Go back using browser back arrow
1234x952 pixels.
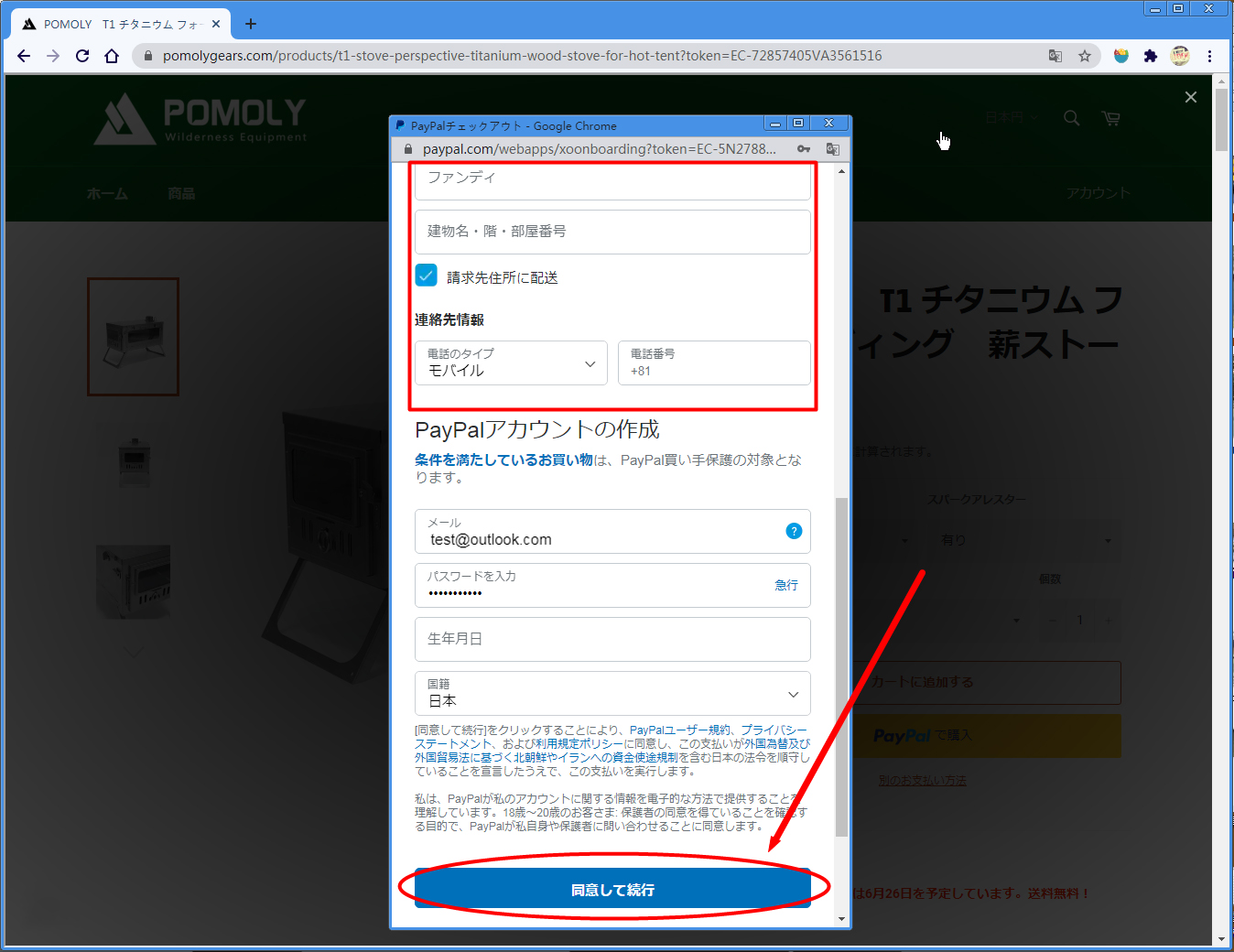click(x=24, y=56)
